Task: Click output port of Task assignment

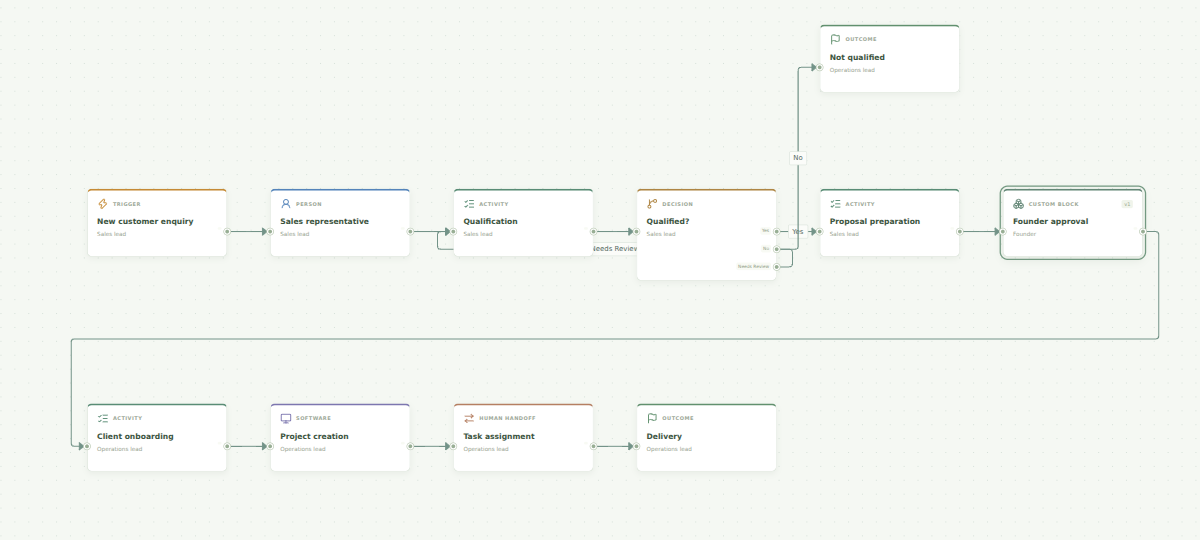Action: click(593, 446)
